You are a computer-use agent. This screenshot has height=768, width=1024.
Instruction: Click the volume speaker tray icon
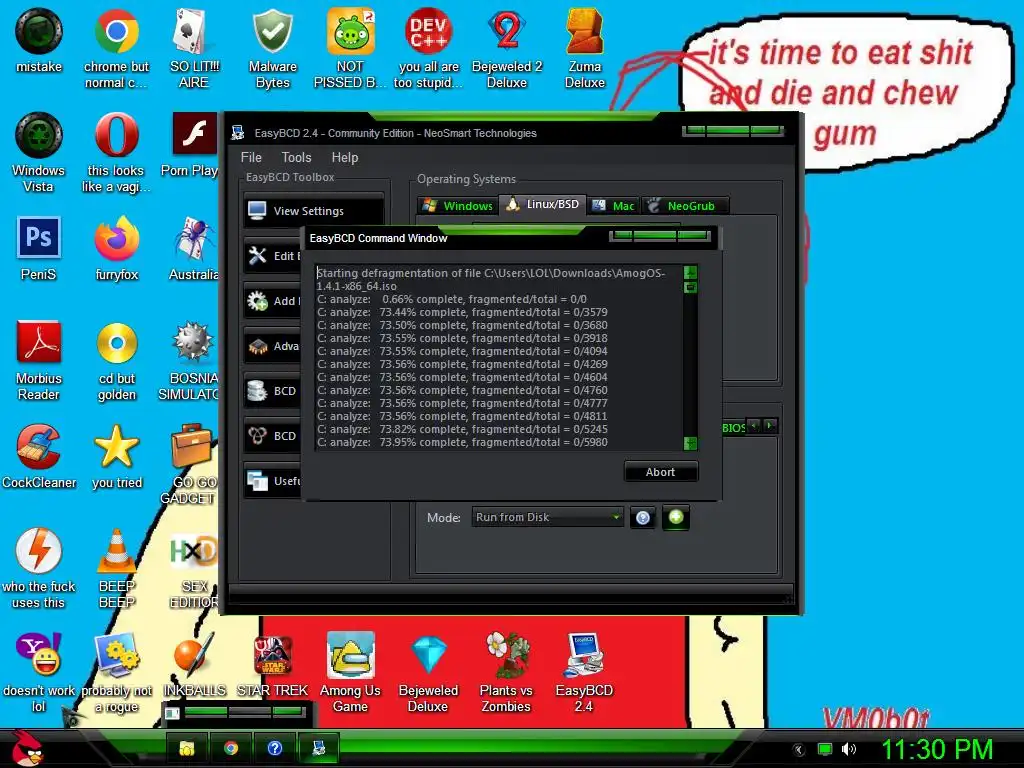point(849,749)
